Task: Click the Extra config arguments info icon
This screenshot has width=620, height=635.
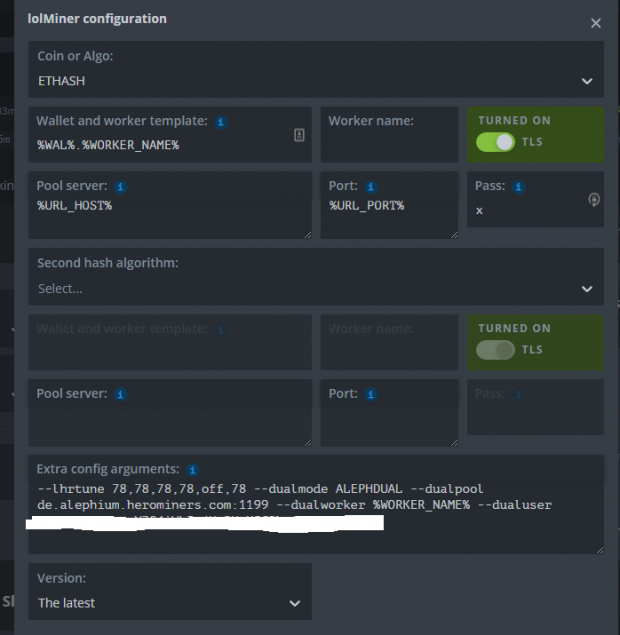Action: tap(193, 469)
